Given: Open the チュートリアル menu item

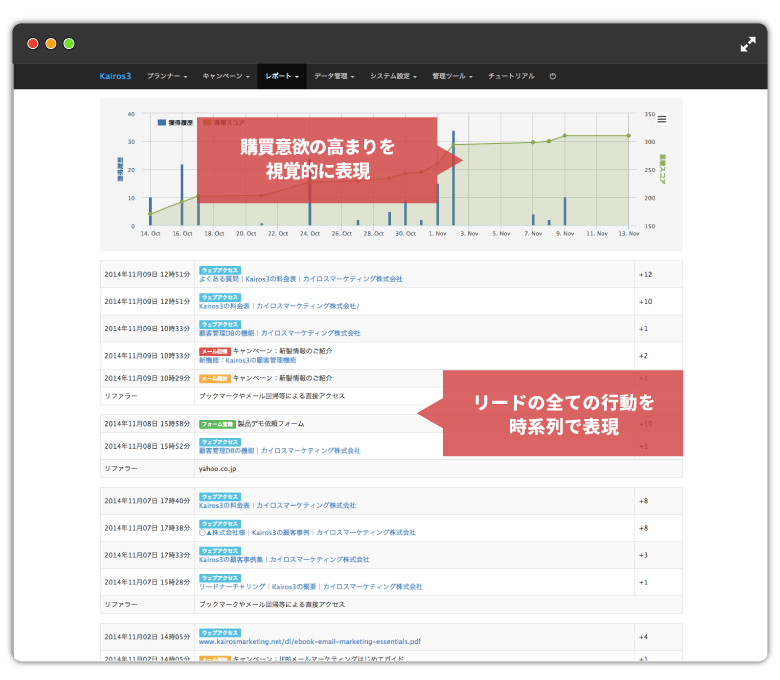Looking at the screenshot, I should [511, 76].
